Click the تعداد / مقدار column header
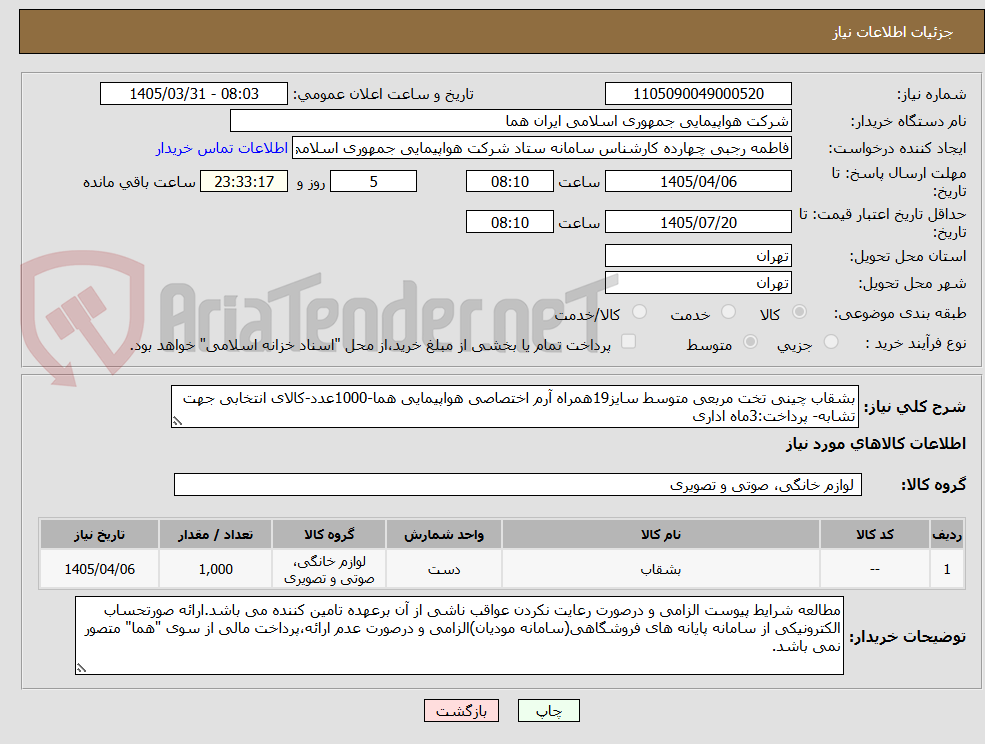The height and width of the screenshot is (744, 985). click(x=215, y=535)
